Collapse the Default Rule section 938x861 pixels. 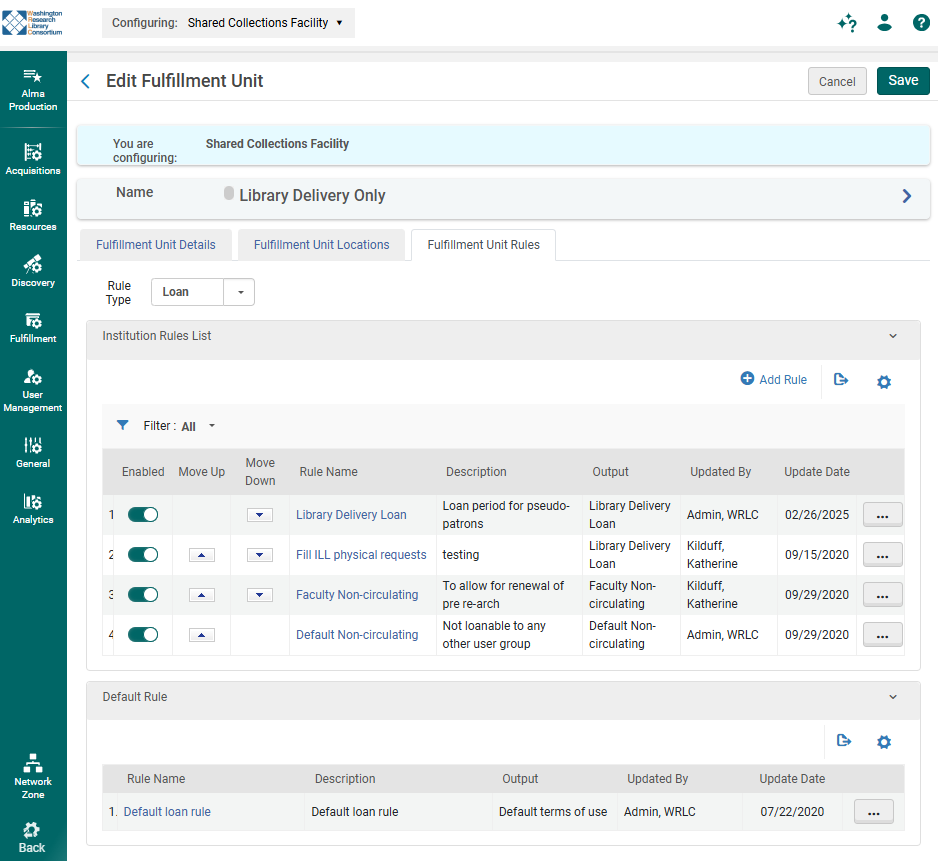coord(893,697)
